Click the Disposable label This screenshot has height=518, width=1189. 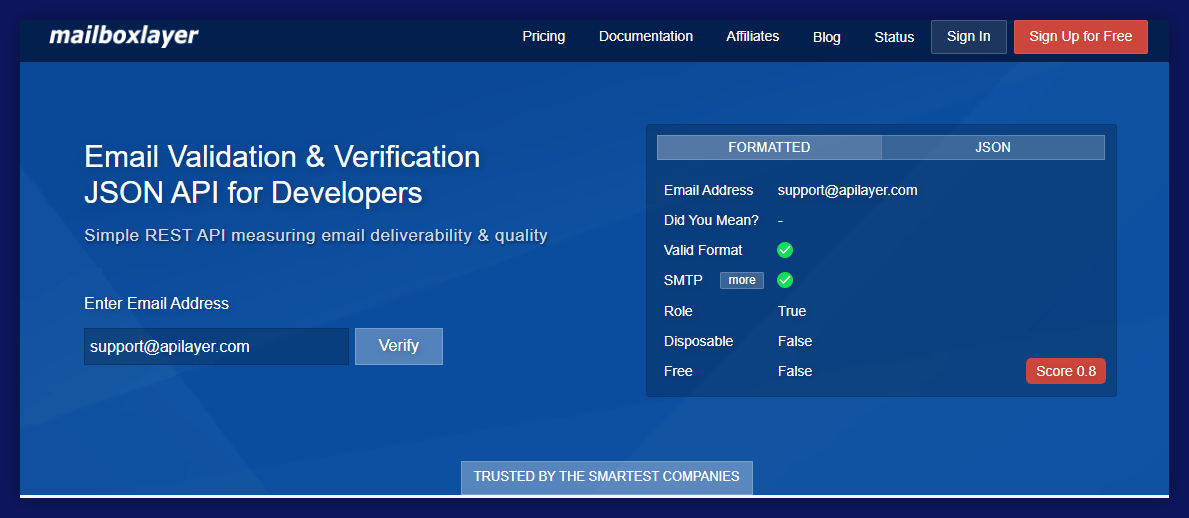click(698, 341)
